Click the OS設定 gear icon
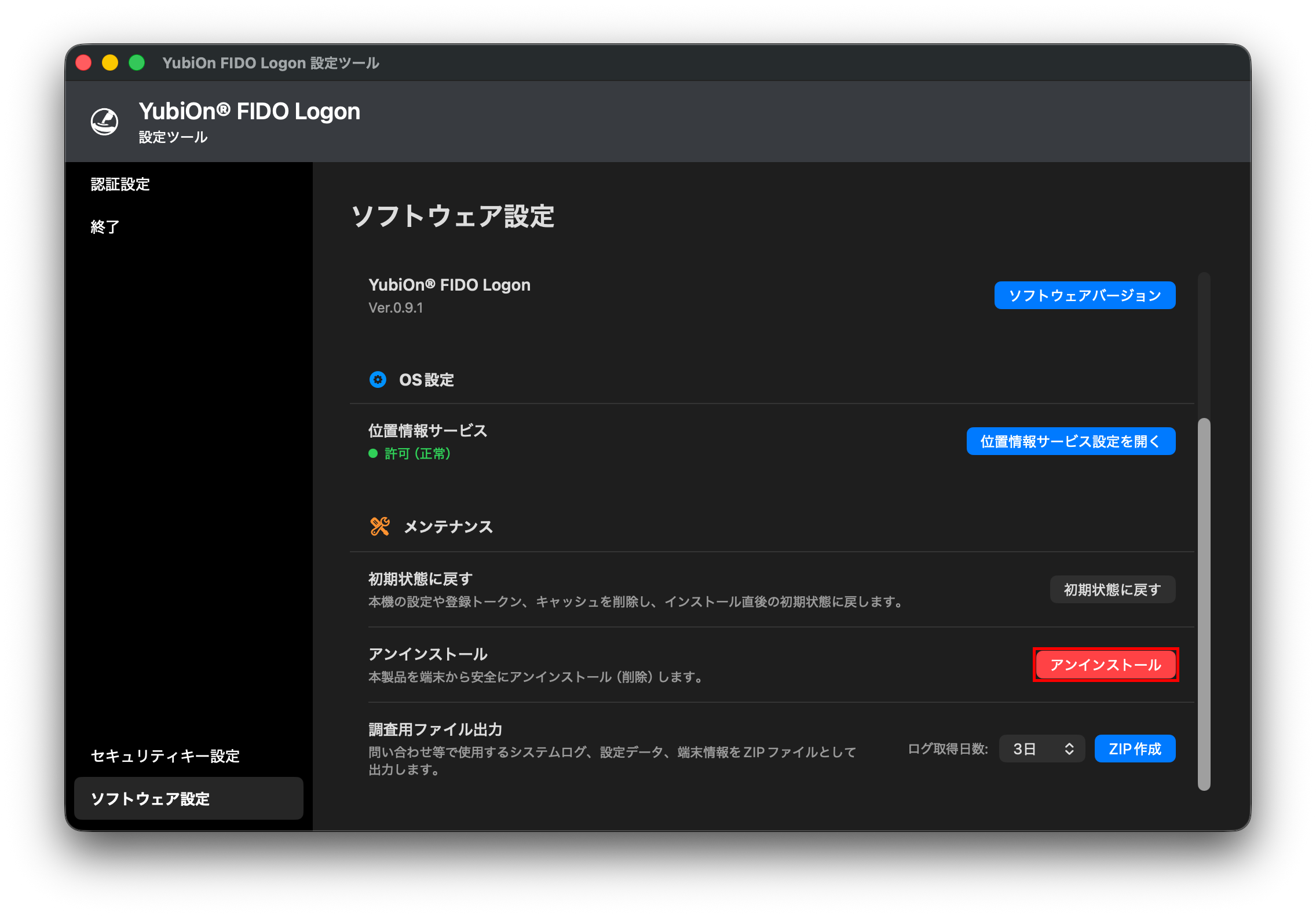The image size is (1316, 917). point(378,380)
